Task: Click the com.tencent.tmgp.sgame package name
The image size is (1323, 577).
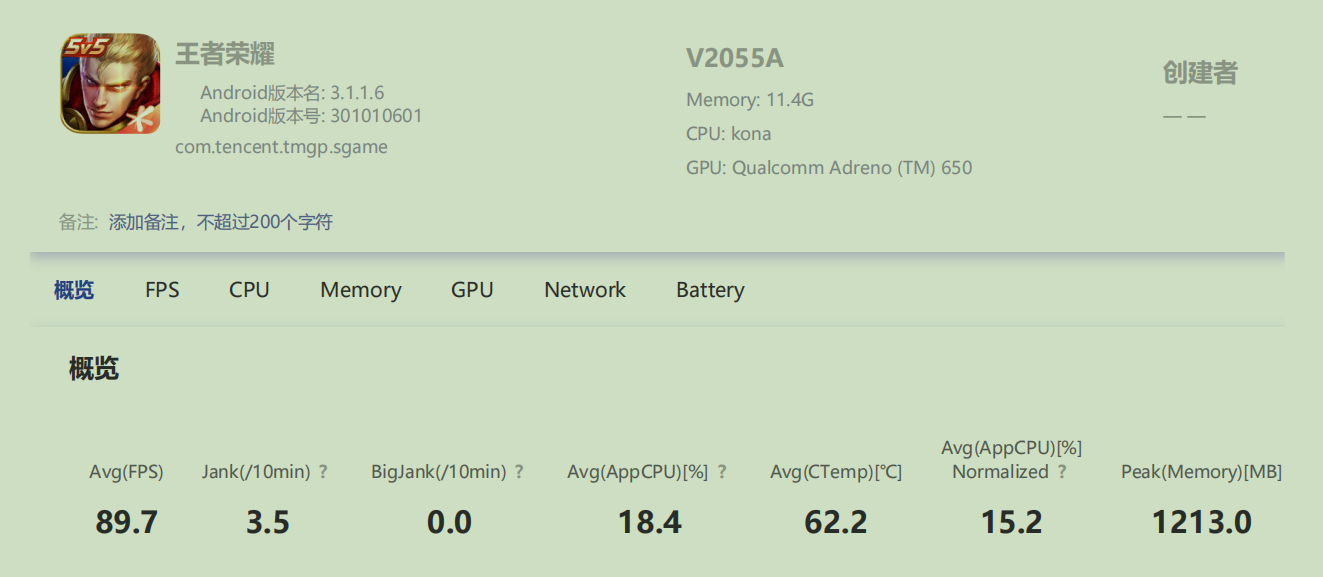Action: coord(281,147)
